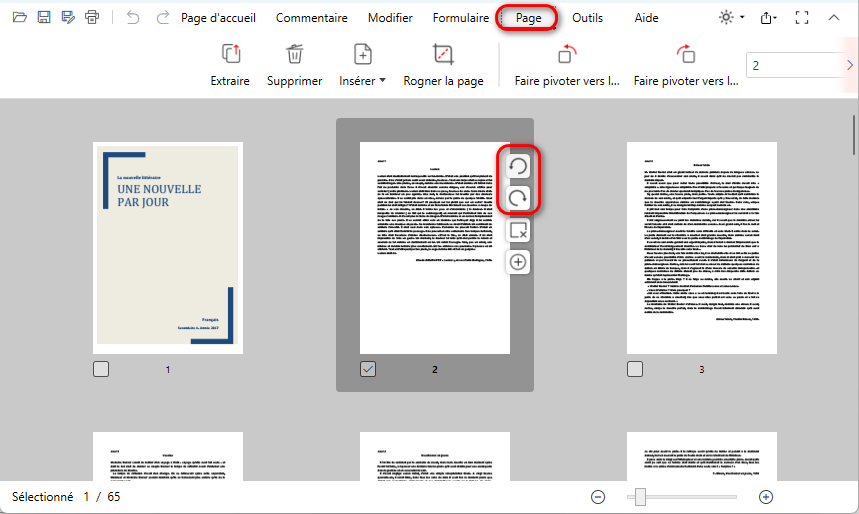Zoom in thumbnails with plus button
Viewport: 859px width, 514px height.
point(766,497)
